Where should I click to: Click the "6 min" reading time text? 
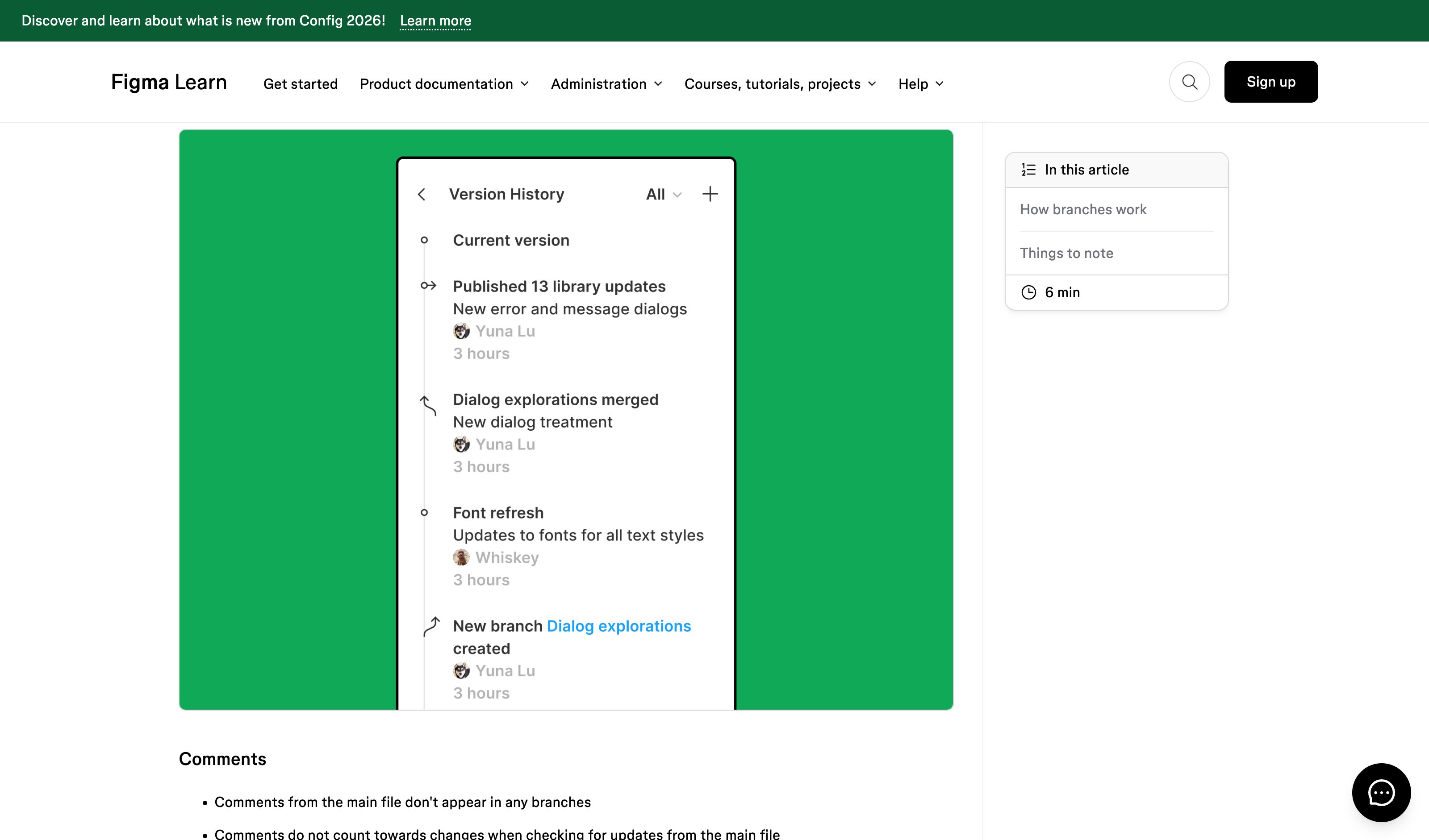(1062, 292)
